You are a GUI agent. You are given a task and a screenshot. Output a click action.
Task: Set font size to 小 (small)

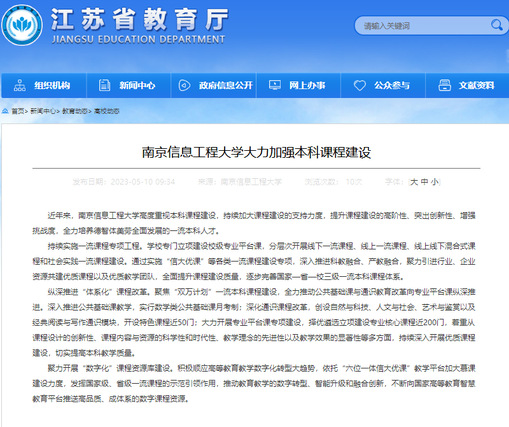[434, 182]
